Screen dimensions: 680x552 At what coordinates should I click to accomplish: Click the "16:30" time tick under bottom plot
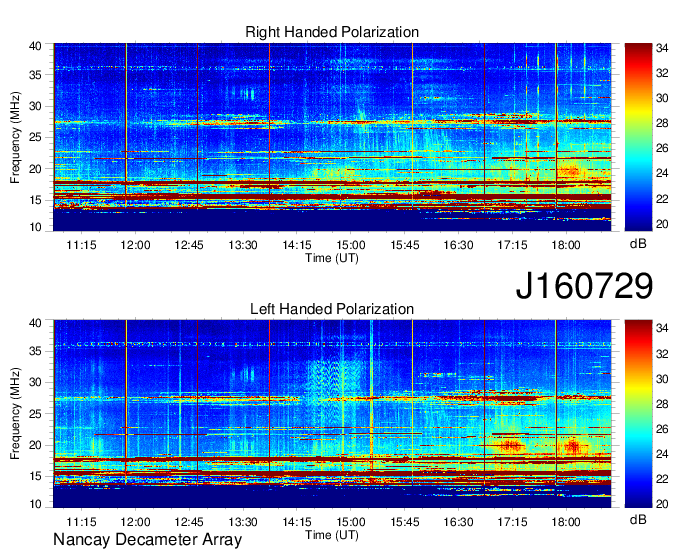[458, 522]
